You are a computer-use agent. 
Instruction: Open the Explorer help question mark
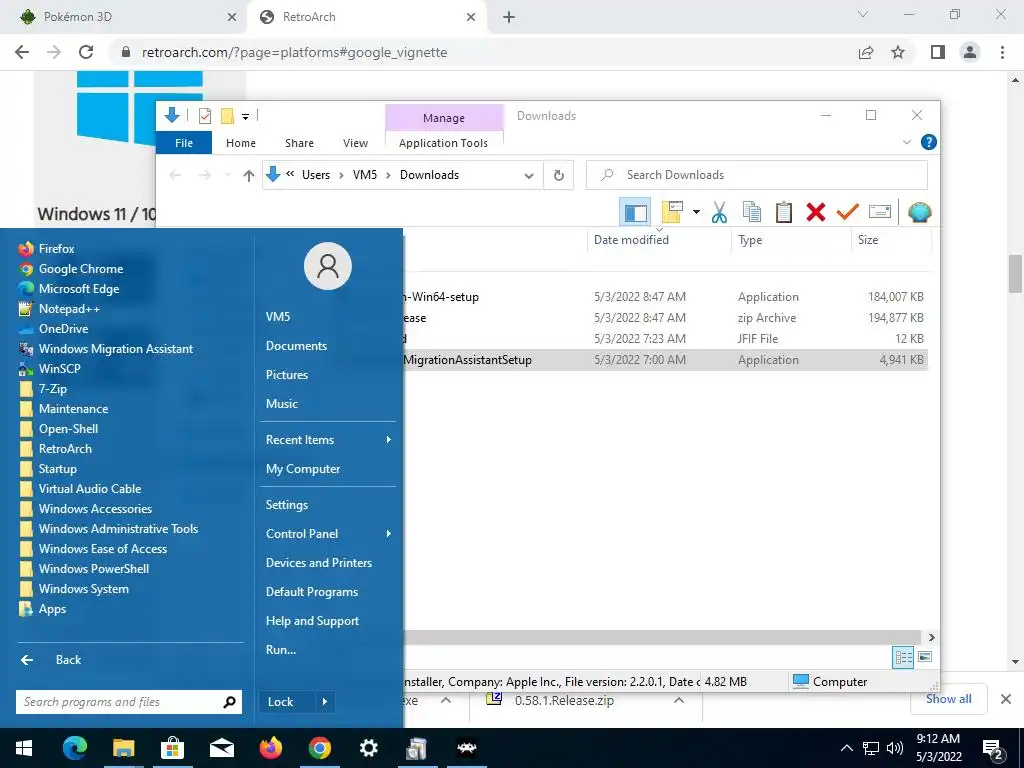(928, 142)
